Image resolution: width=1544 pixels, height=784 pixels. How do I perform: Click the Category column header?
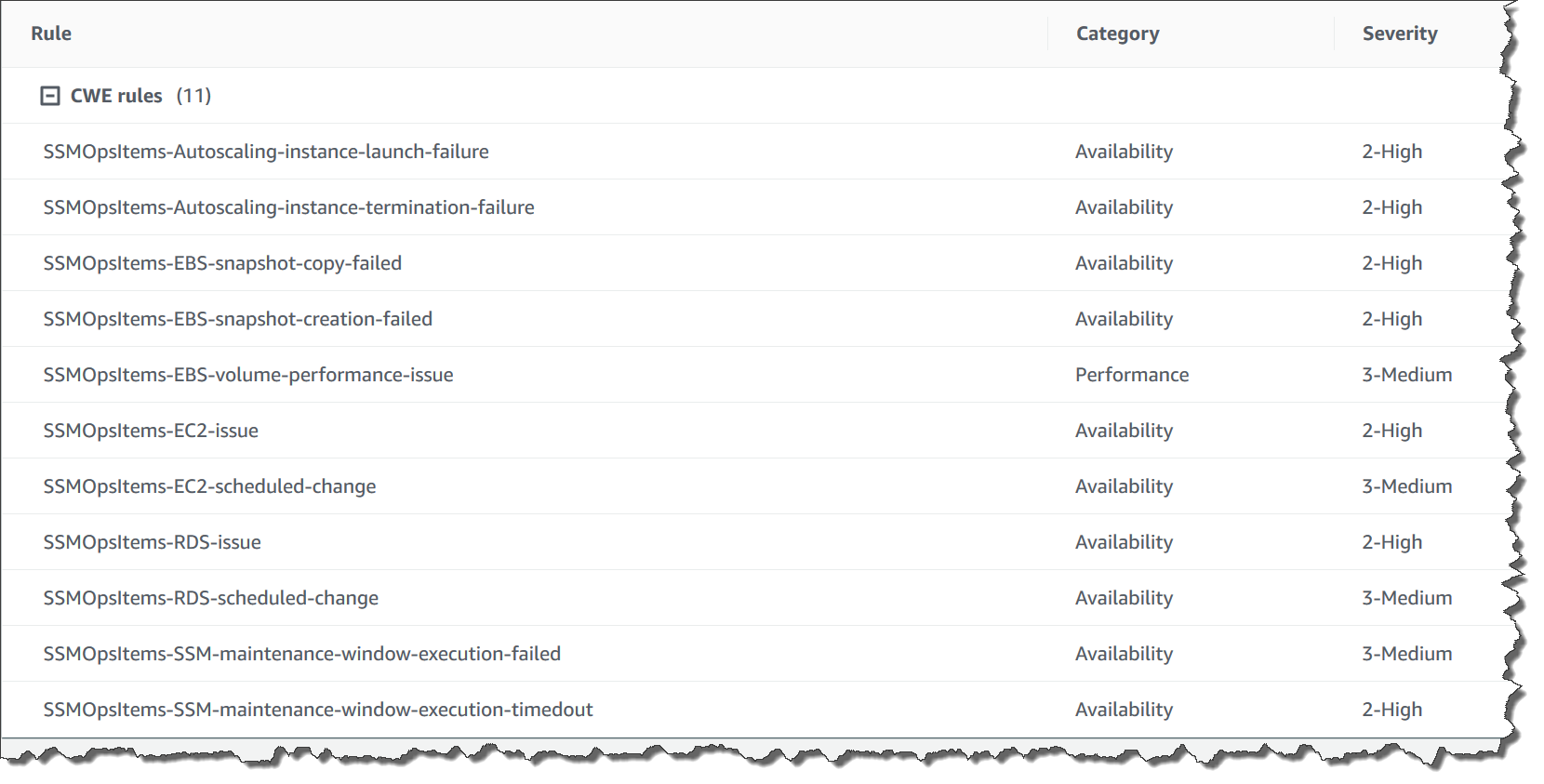(1117, 33)
